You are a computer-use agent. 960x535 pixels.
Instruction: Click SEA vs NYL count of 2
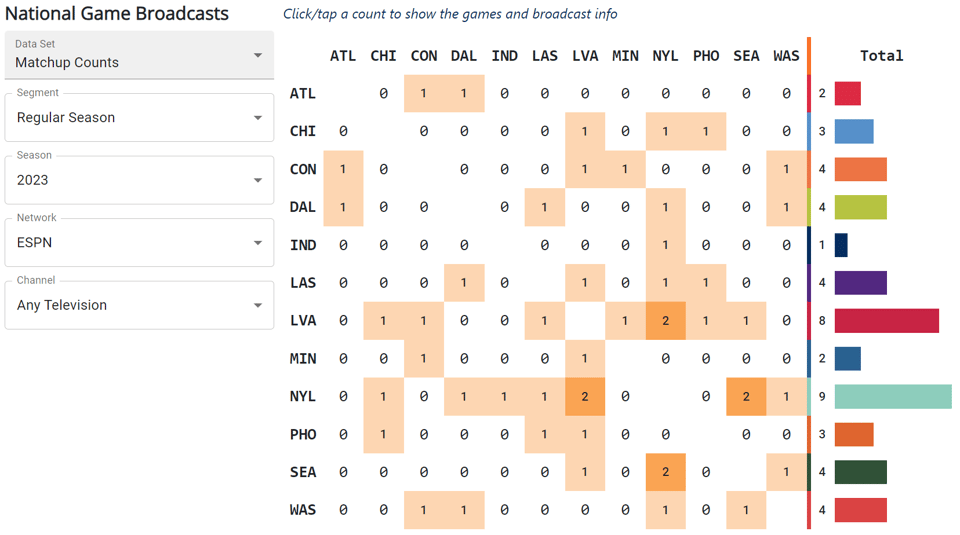(x=665, y=472)
